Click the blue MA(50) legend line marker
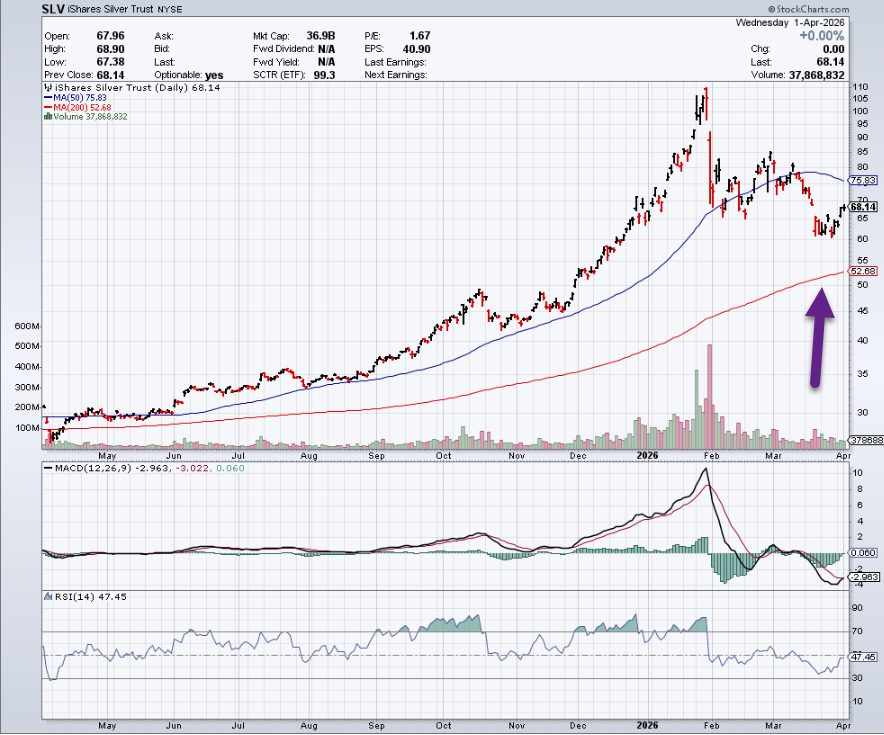The image size is (884, 735). click(48, 98)
